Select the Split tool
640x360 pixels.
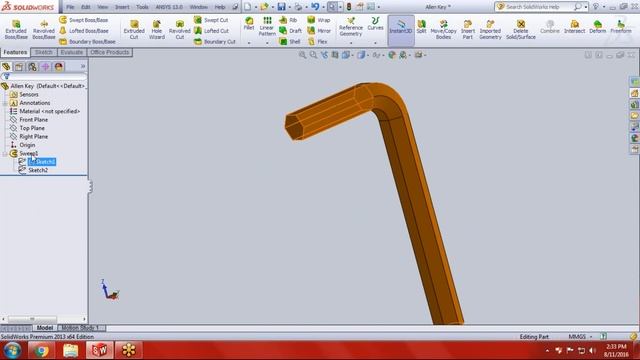tap(421, 27)
